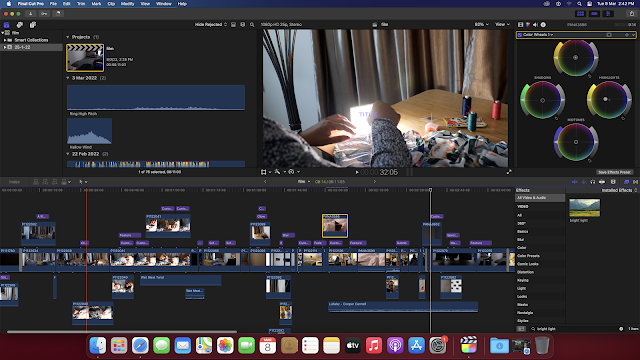Viewport: 640px width, 360px height.
Task: Collapse the 3 Mar 2022 group
Action: [x=68, y=78]
